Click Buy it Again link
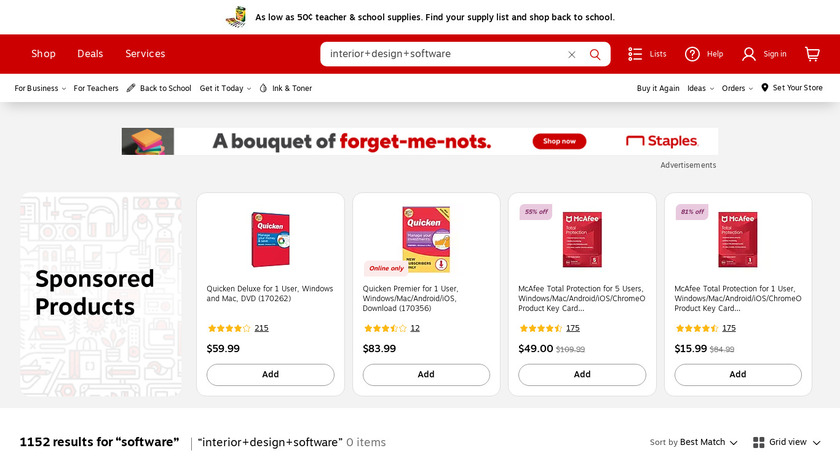Viewport: 840px width, 472px height. tap(658, 88)
